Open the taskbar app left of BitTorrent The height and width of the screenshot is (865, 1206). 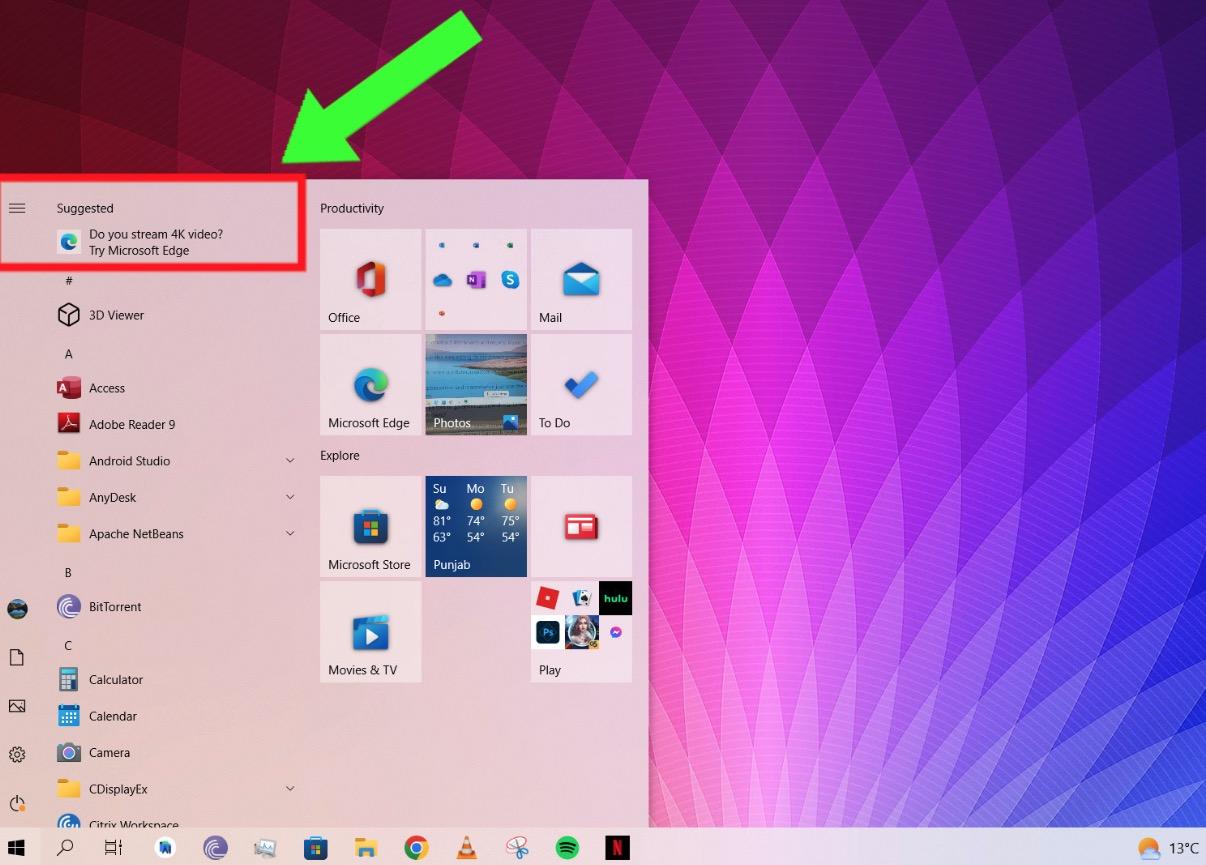pyautogui.click(x=165, y=848)
